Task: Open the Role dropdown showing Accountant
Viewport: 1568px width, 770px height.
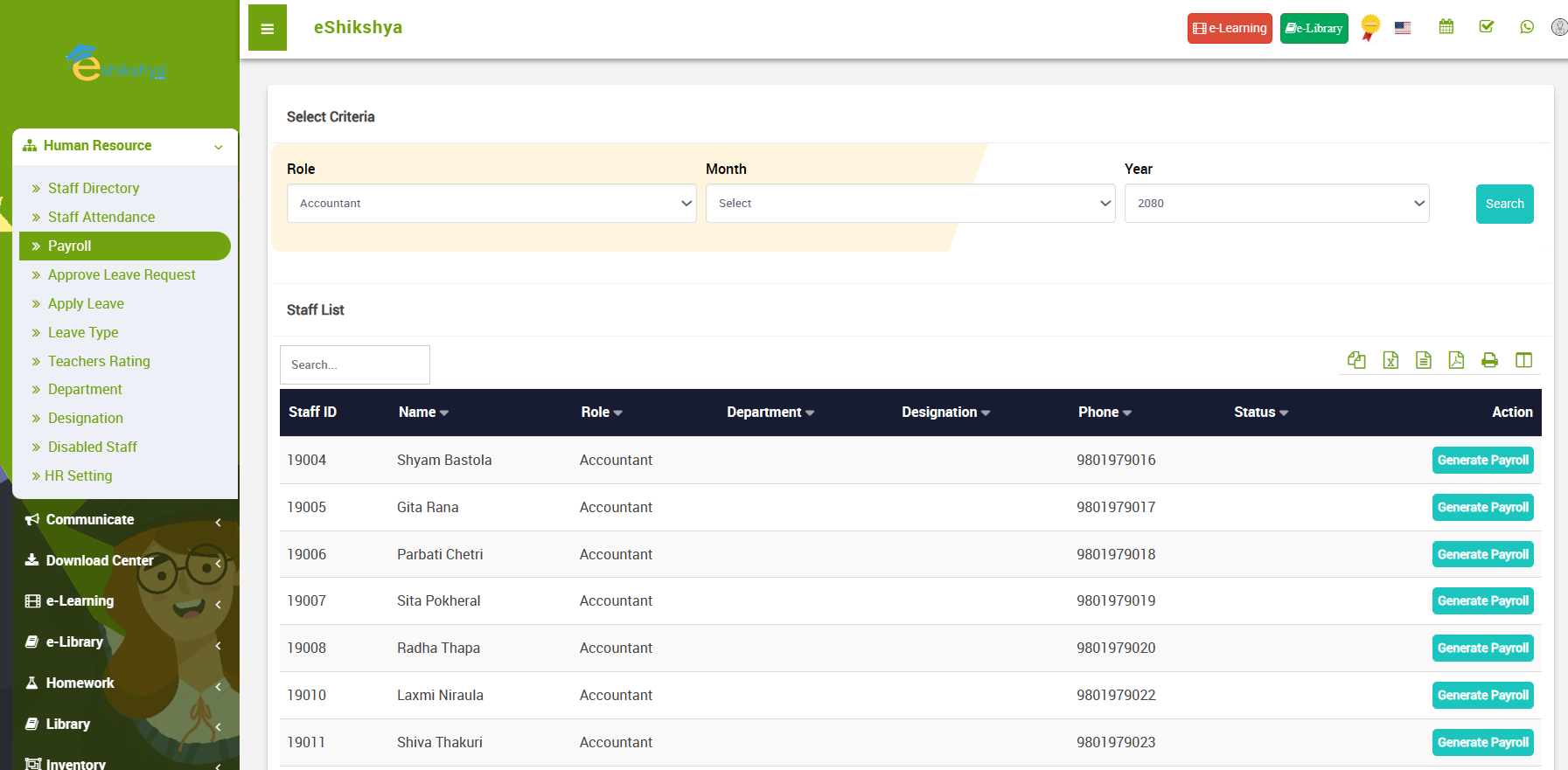Action: [x=491, y=204]
